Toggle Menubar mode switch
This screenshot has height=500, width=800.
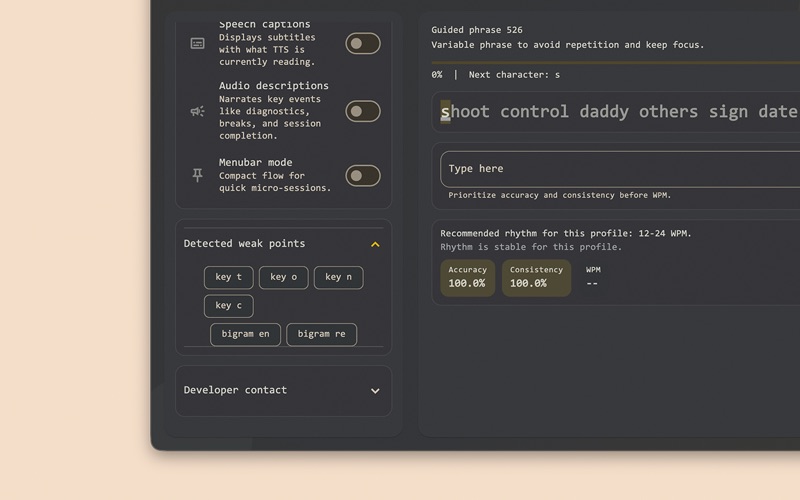tap(363, 176)
